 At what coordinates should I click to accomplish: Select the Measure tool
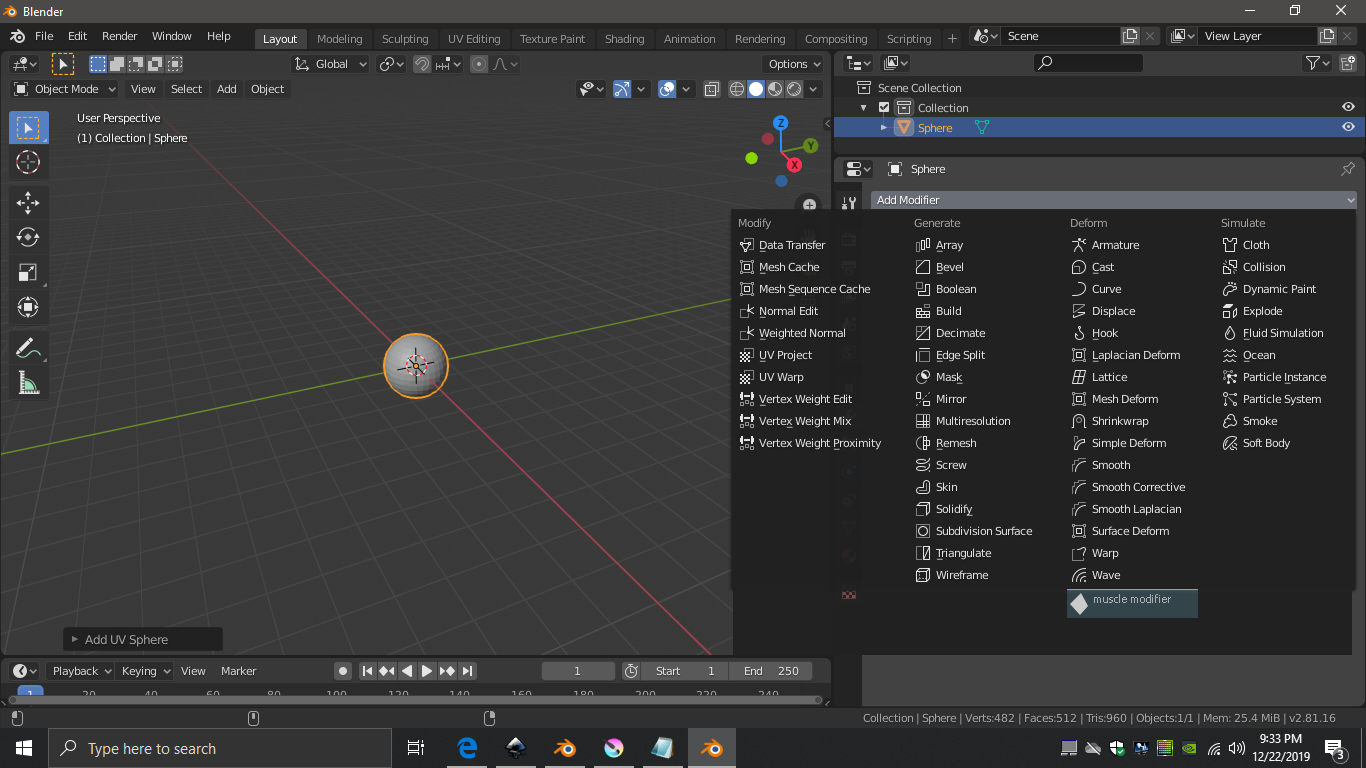[28, 383]
